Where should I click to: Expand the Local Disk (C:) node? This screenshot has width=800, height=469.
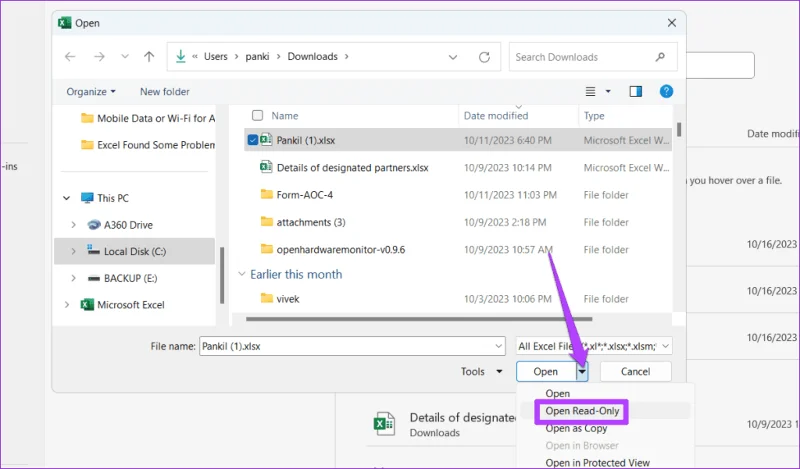(73, 252)
